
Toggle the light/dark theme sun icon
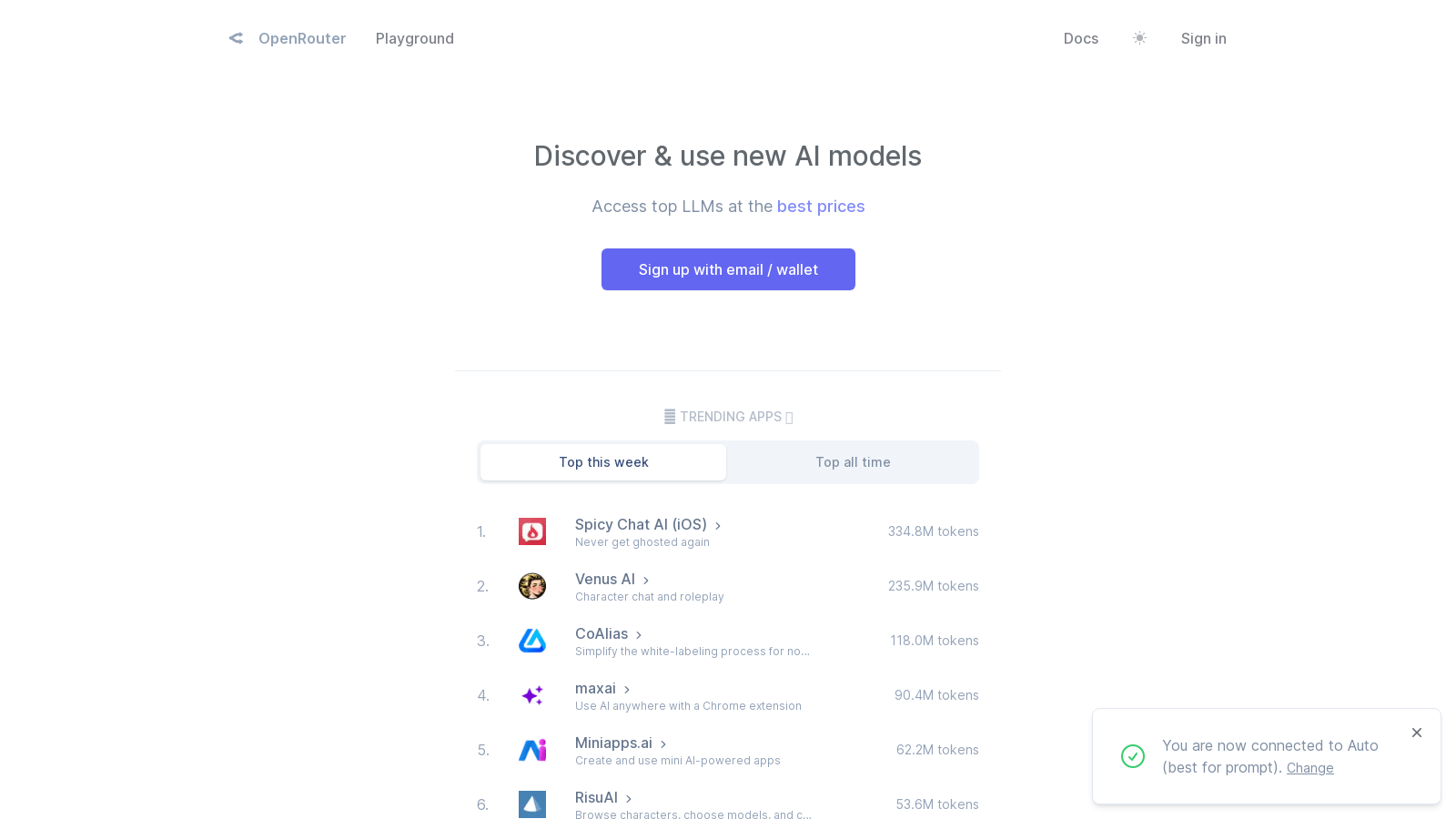click(x=1139, y=38)
